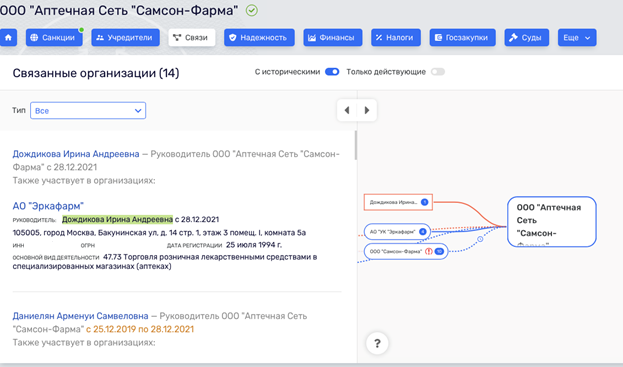Open the Налоги tab
Viewport: 623px width, 367px height.
(396, 38)
